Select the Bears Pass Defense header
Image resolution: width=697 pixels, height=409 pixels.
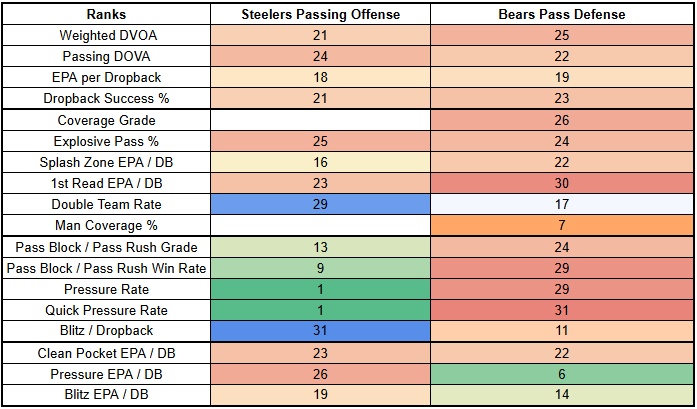coord(563,16)
